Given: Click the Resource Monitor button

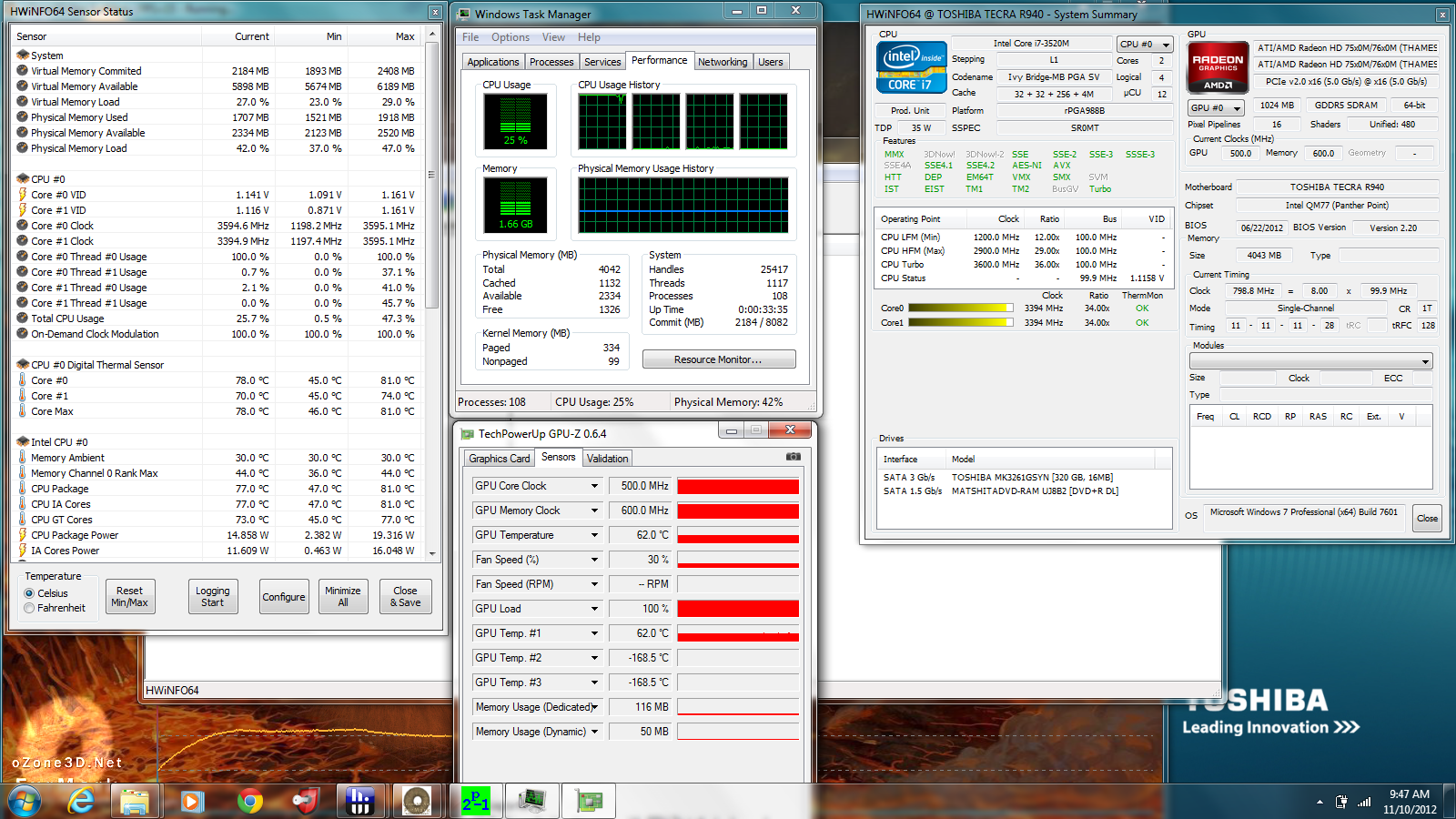Looking at the screenshot, I should (x=718, y=359).
